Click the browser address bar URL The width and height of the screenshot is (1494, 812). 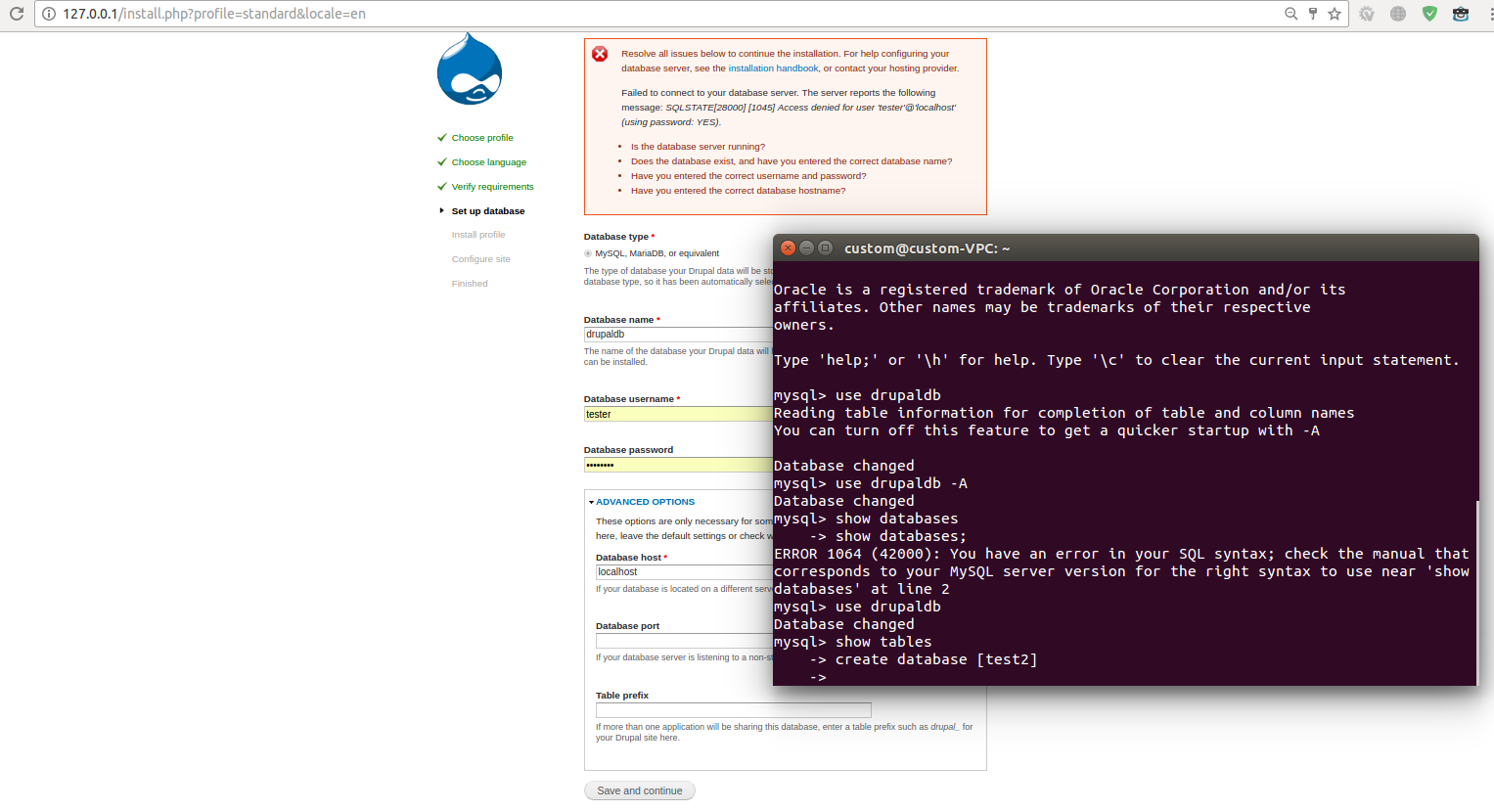pos(214,14)
